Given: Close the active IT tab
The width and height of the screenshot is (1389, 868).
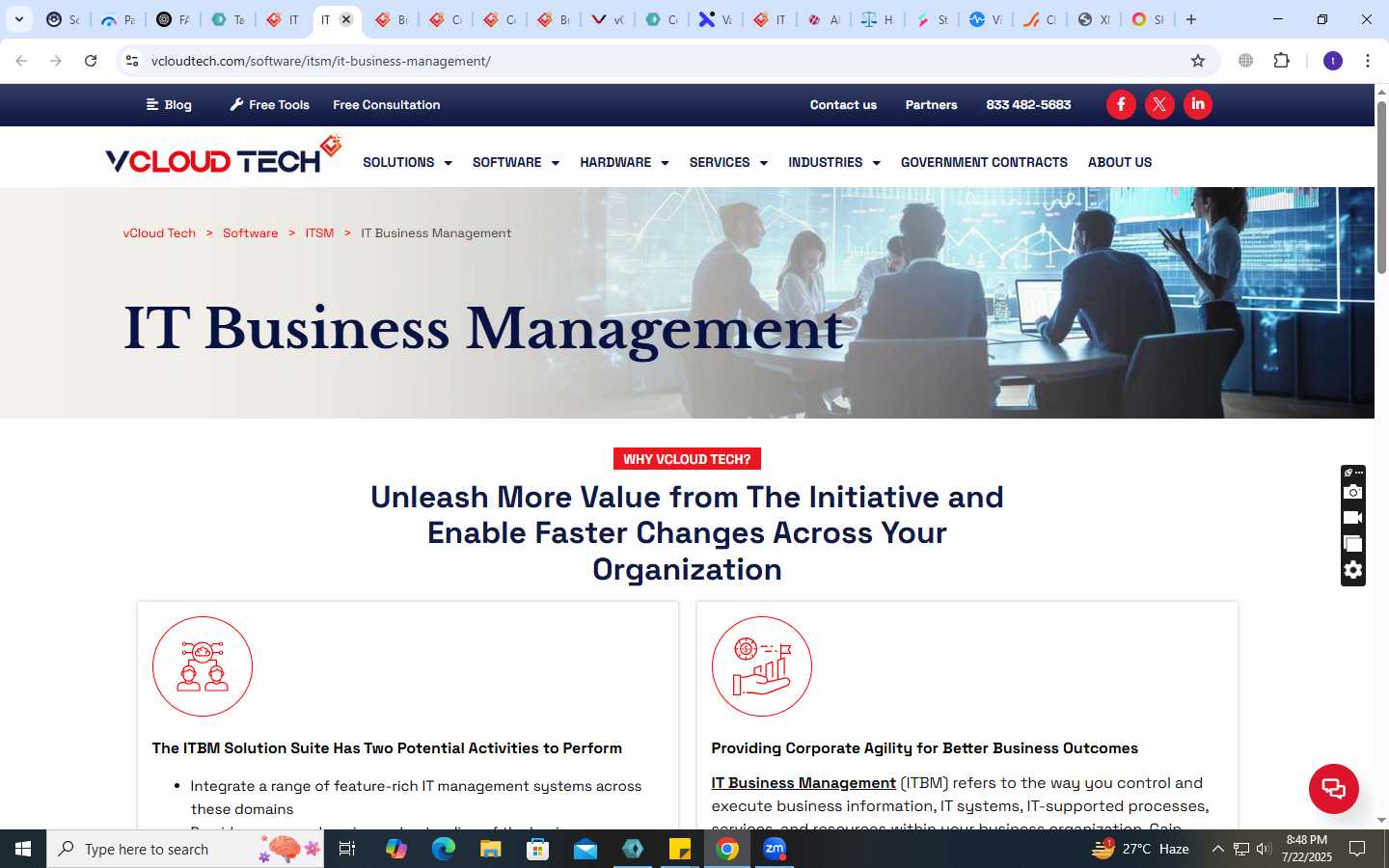Looking at the screenshot, I should pyautogui.click(x=346, y=19).
